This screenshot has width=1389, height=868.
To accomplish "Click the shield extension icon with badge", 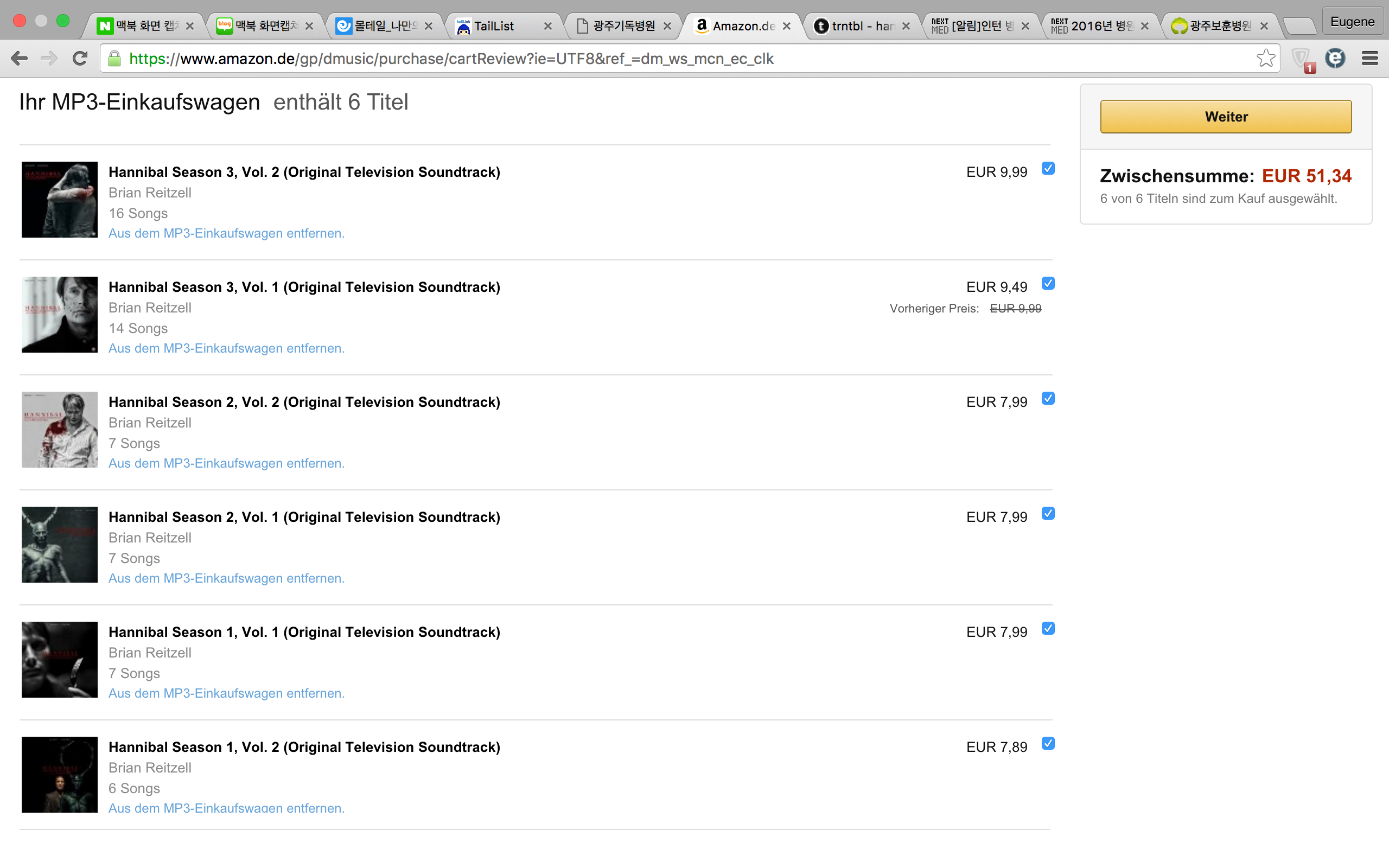I will tap(1302, 59).
